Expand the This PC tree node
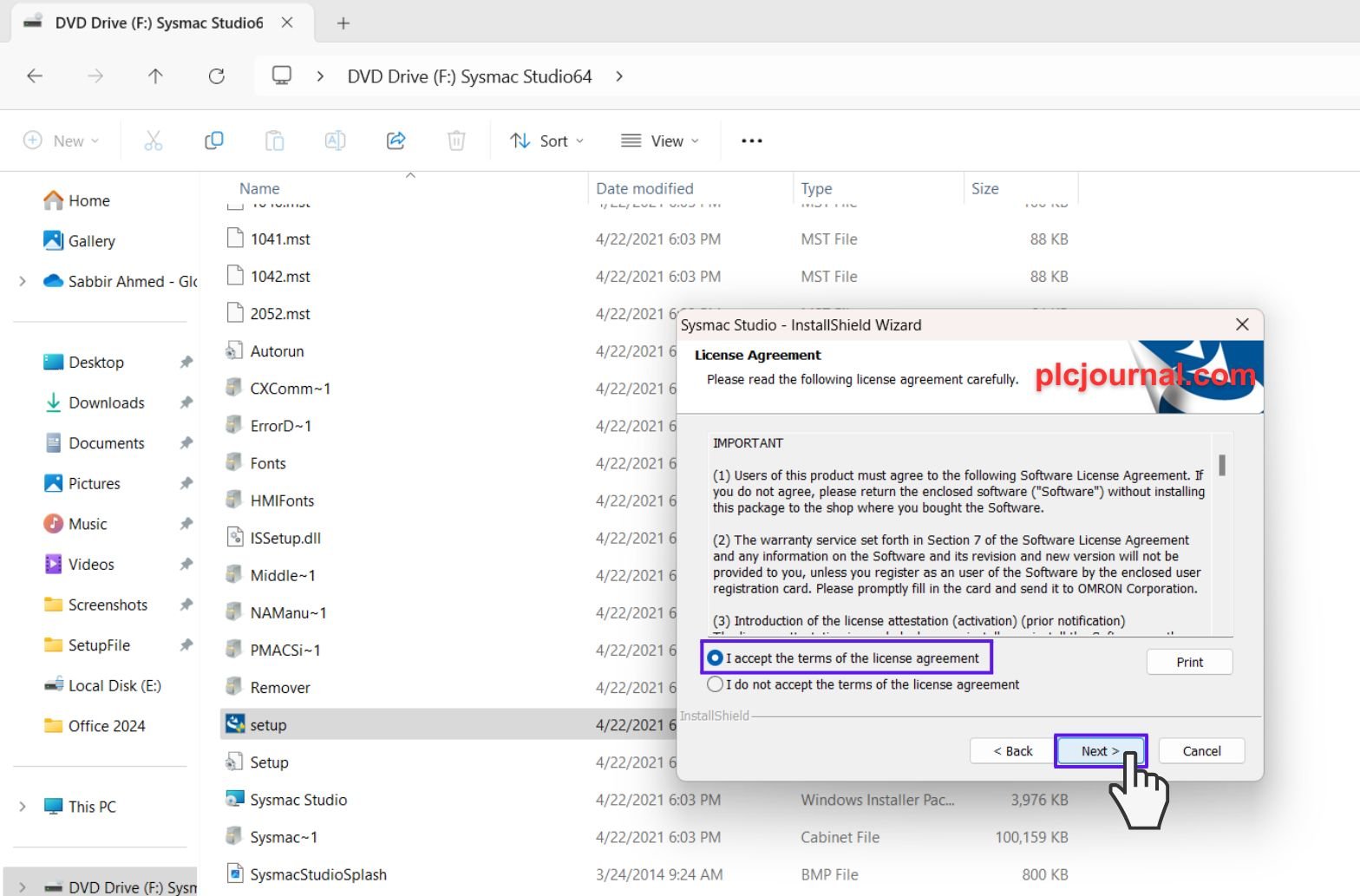1360x896 pixels. [x=23, y=807]
